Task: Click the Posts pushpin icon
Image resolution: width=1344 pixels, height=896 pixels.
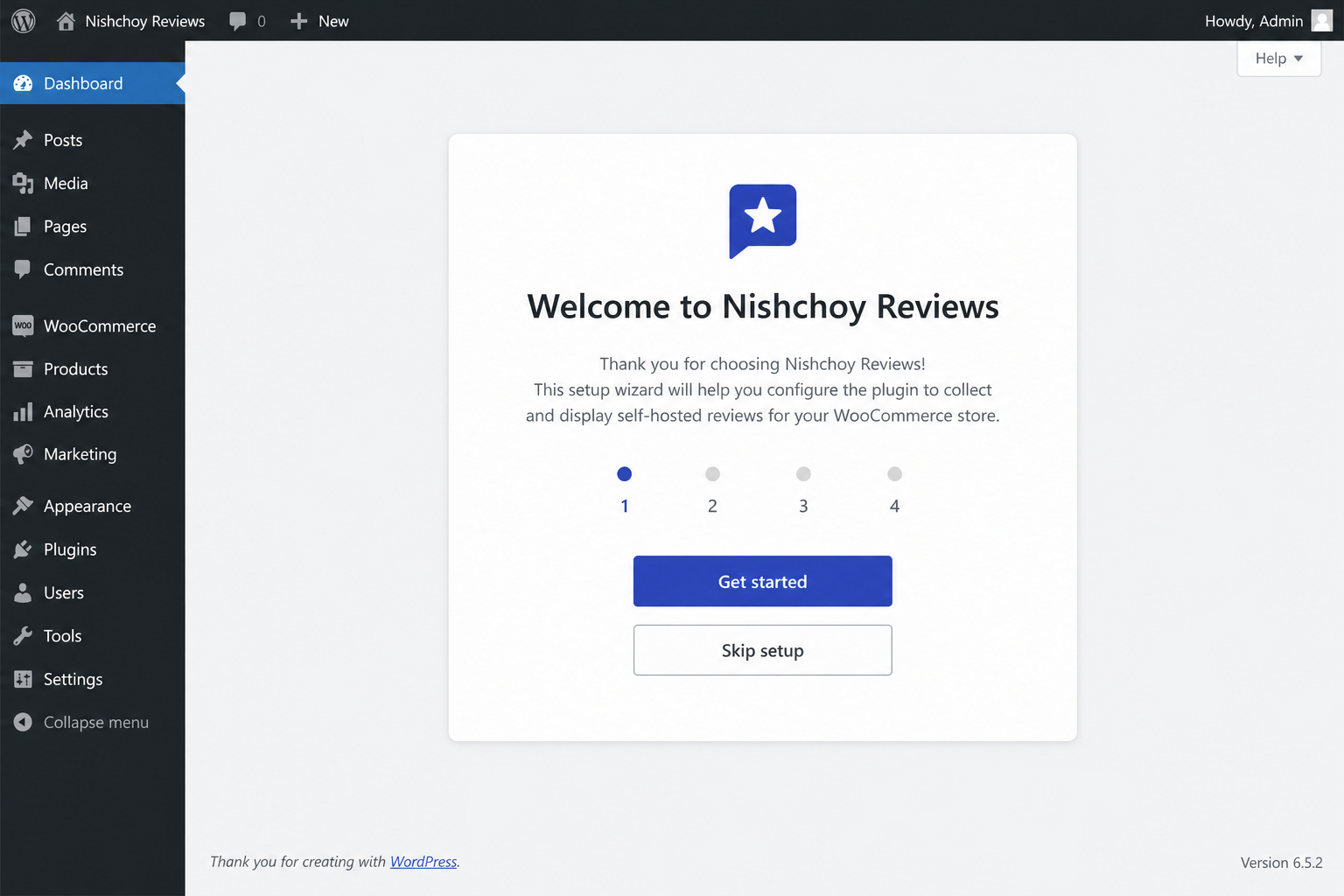Action: 23,140
